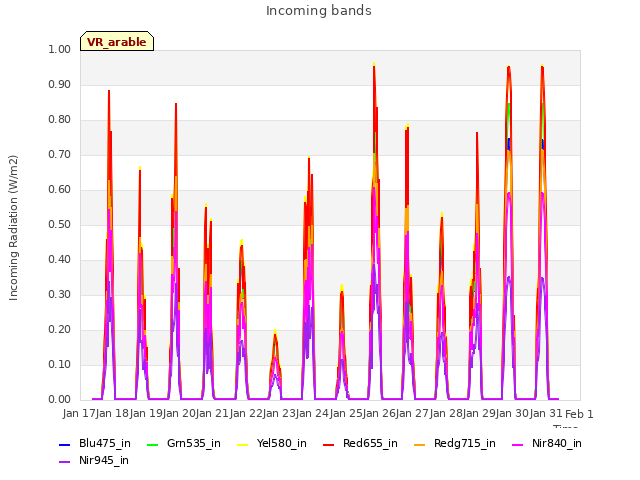
Task: Click the Jan 30 x-axis date label
Action: (x=512, y=413)
